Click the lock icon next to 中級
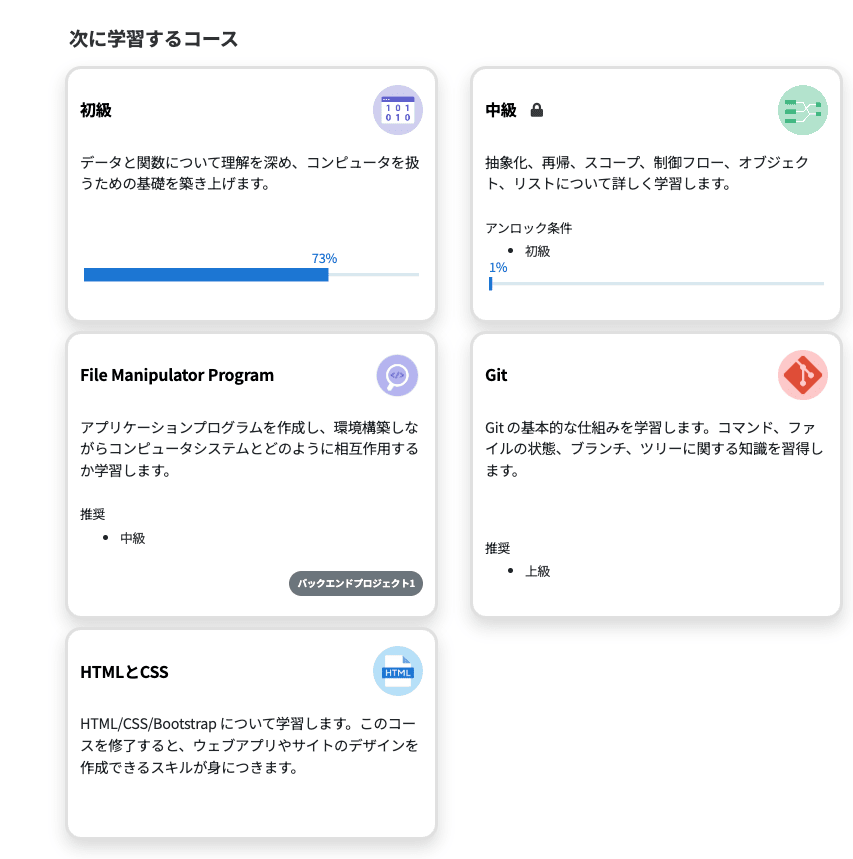 tap(536, 110)
